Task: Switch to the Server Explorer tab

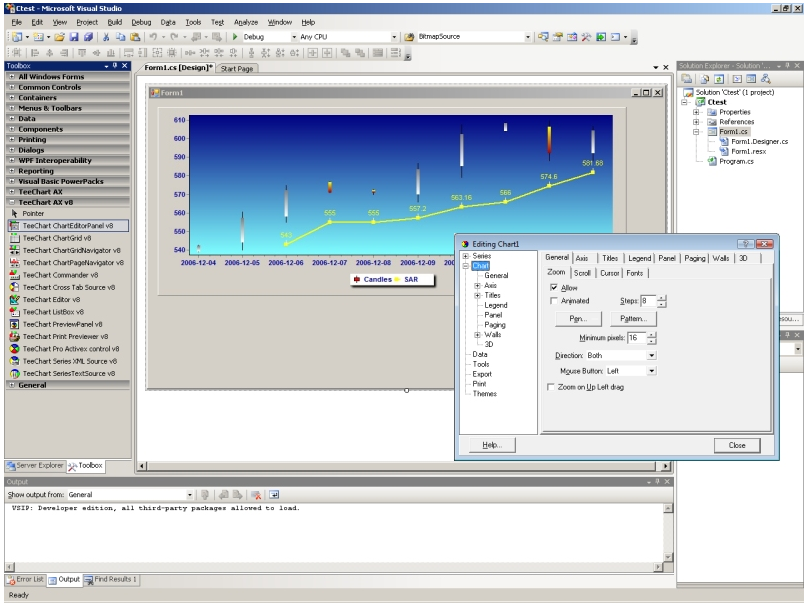Action: [x=35, y=465]
